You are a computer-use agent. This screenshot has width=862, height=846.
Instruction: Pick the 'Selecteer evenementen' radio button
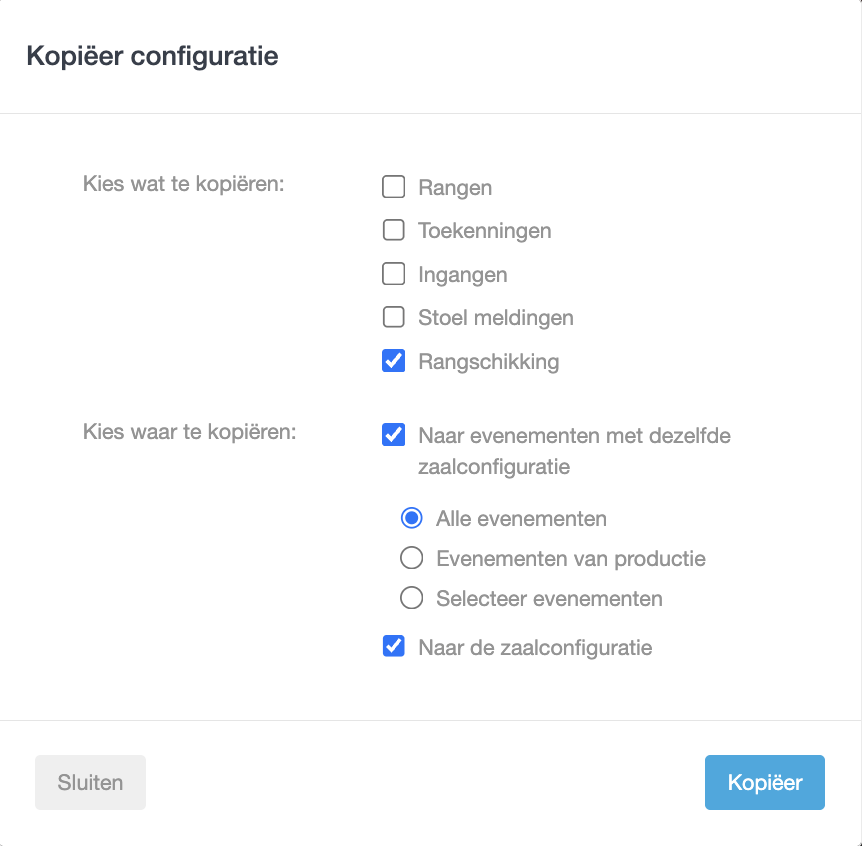coord(411,598)
